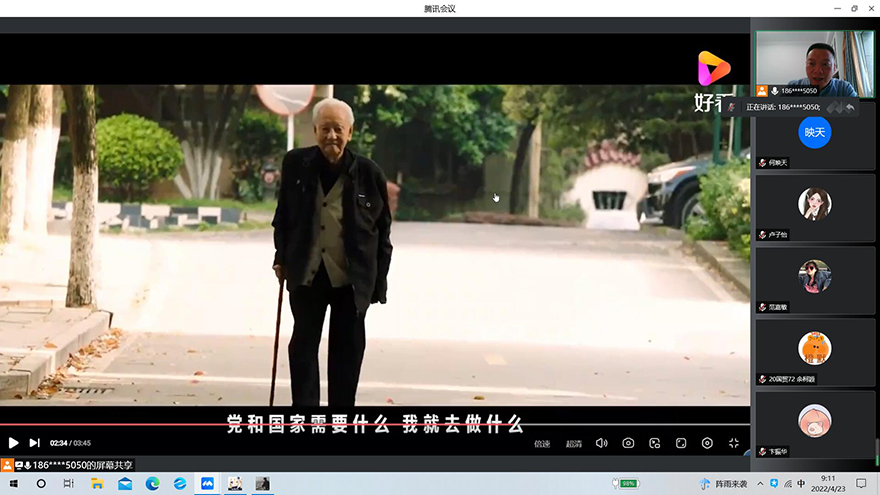Viewport: 880px width, 495px height.
Task: Select the speaker's 186****5050 video thumbnail
Action: pos(815,64)
